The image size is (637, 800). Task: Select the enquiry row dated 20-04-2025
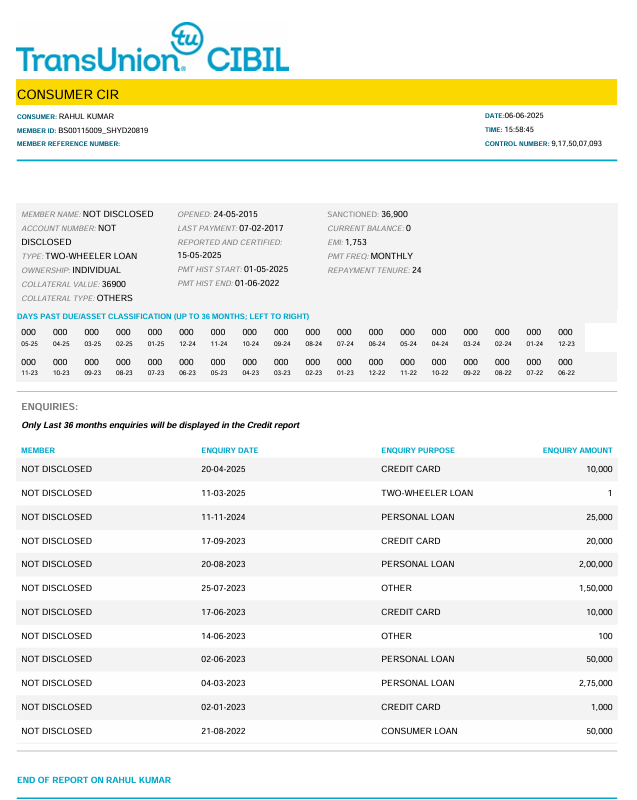coord(317,469)
